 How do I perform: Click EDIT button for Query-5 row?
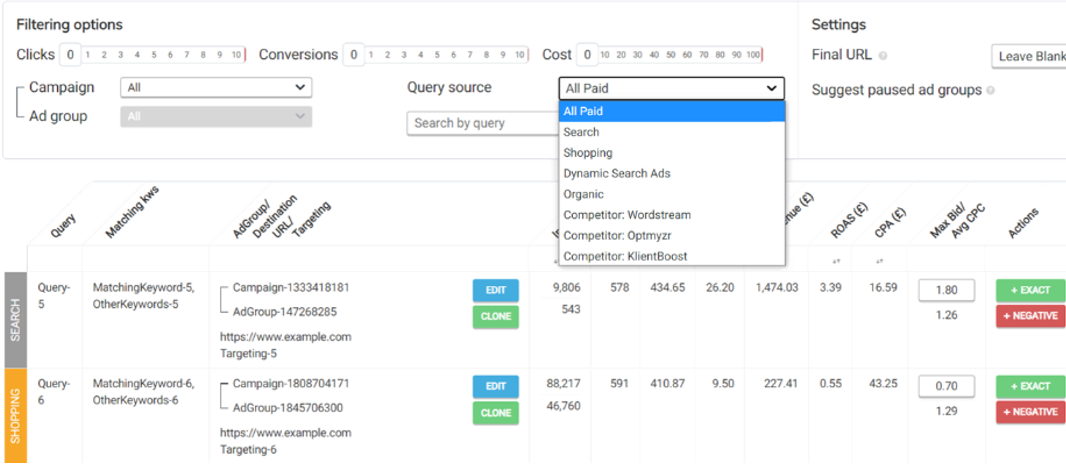click(496, 290)
